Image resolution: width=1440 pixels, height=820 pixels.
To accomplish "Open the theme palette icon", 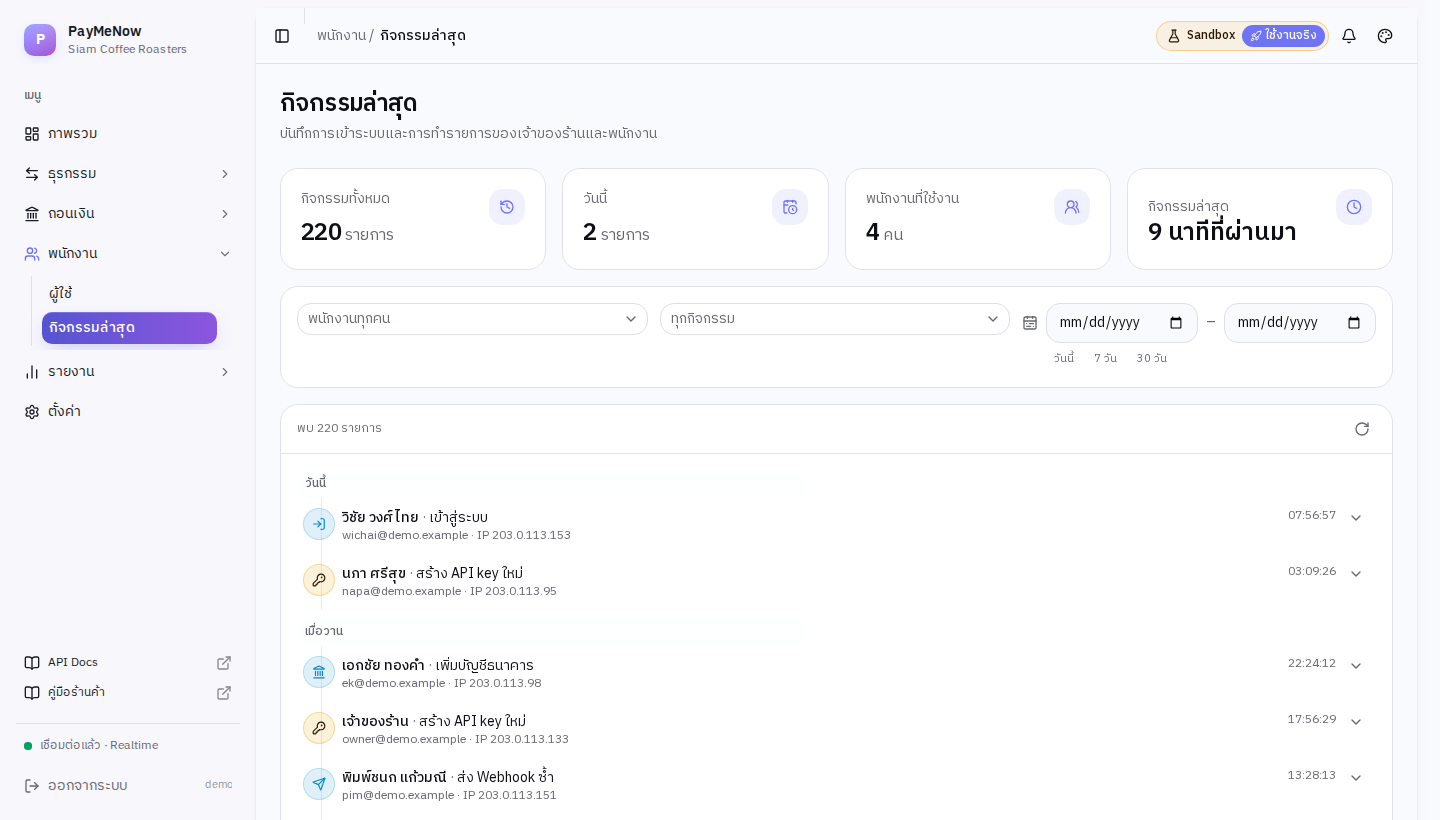I will [1385, 36].
